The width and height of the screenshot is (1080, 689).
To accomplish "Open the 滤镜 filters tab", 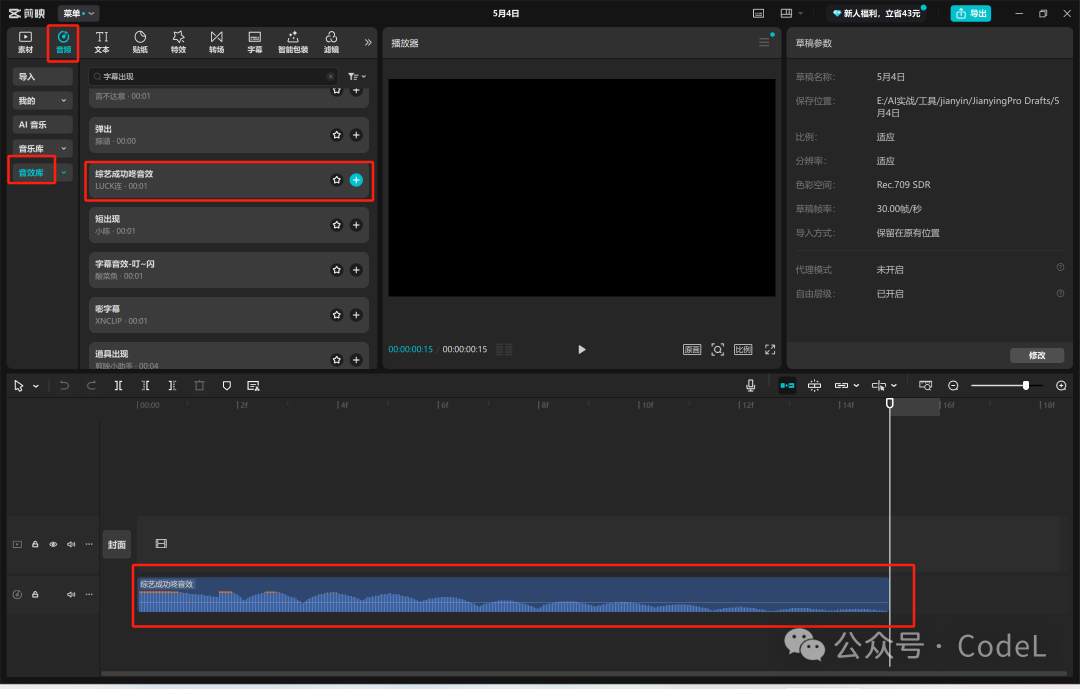I will coord(331,42).
